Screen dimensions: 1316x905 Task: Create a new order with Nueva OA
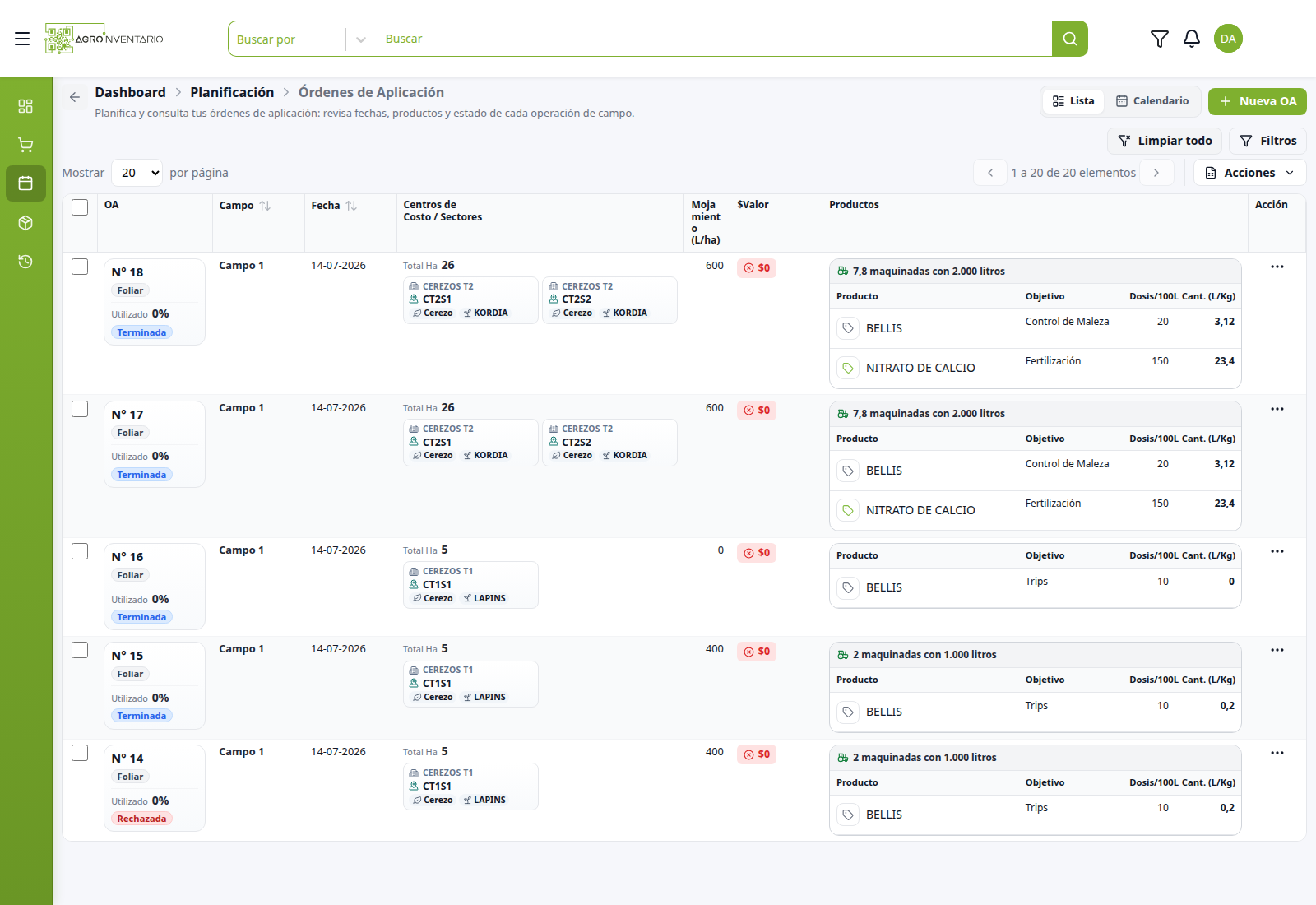click(1257, 101)
